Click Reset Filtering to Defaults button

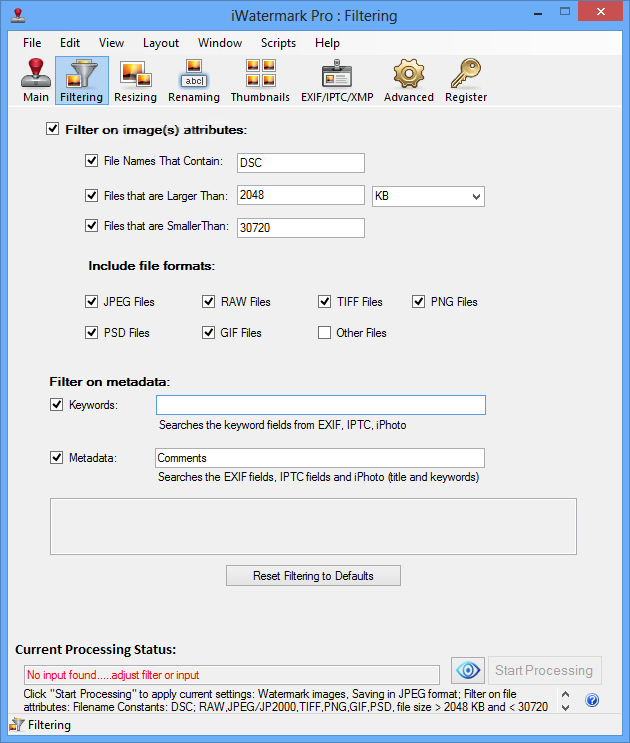click(x=313, y=575)
